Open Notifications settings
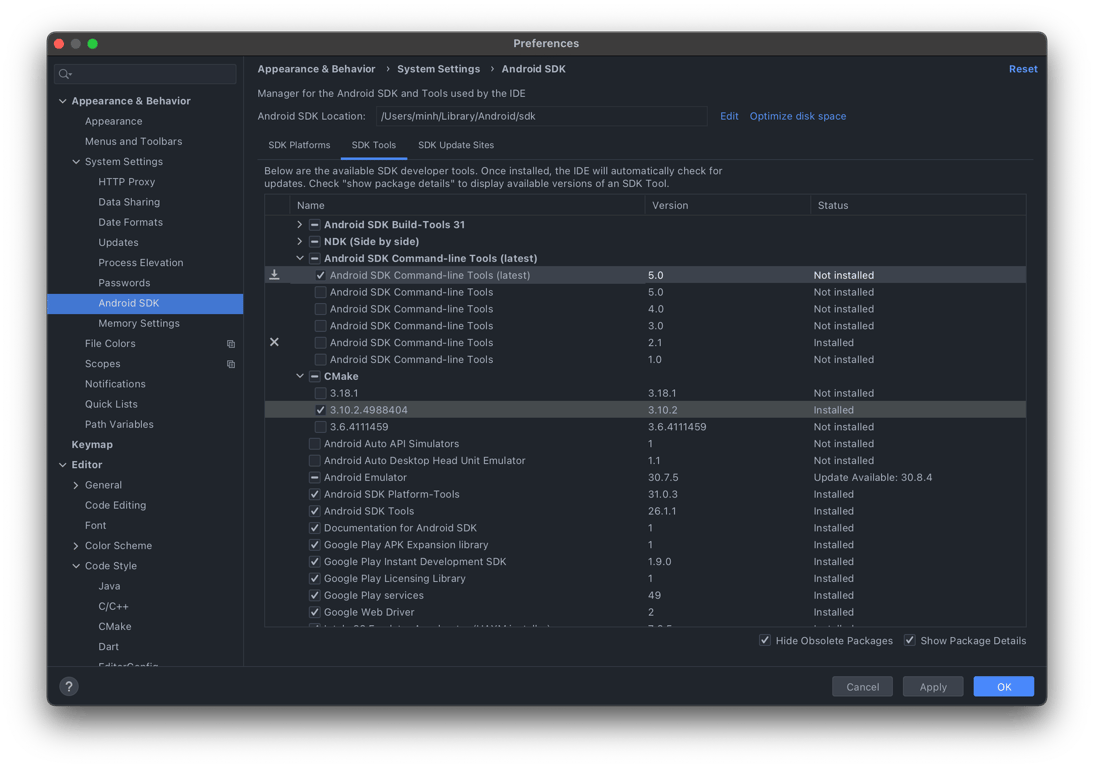The height and width of the screenshot is (768, 1094). pyautogui.click(x=115, y=384)
